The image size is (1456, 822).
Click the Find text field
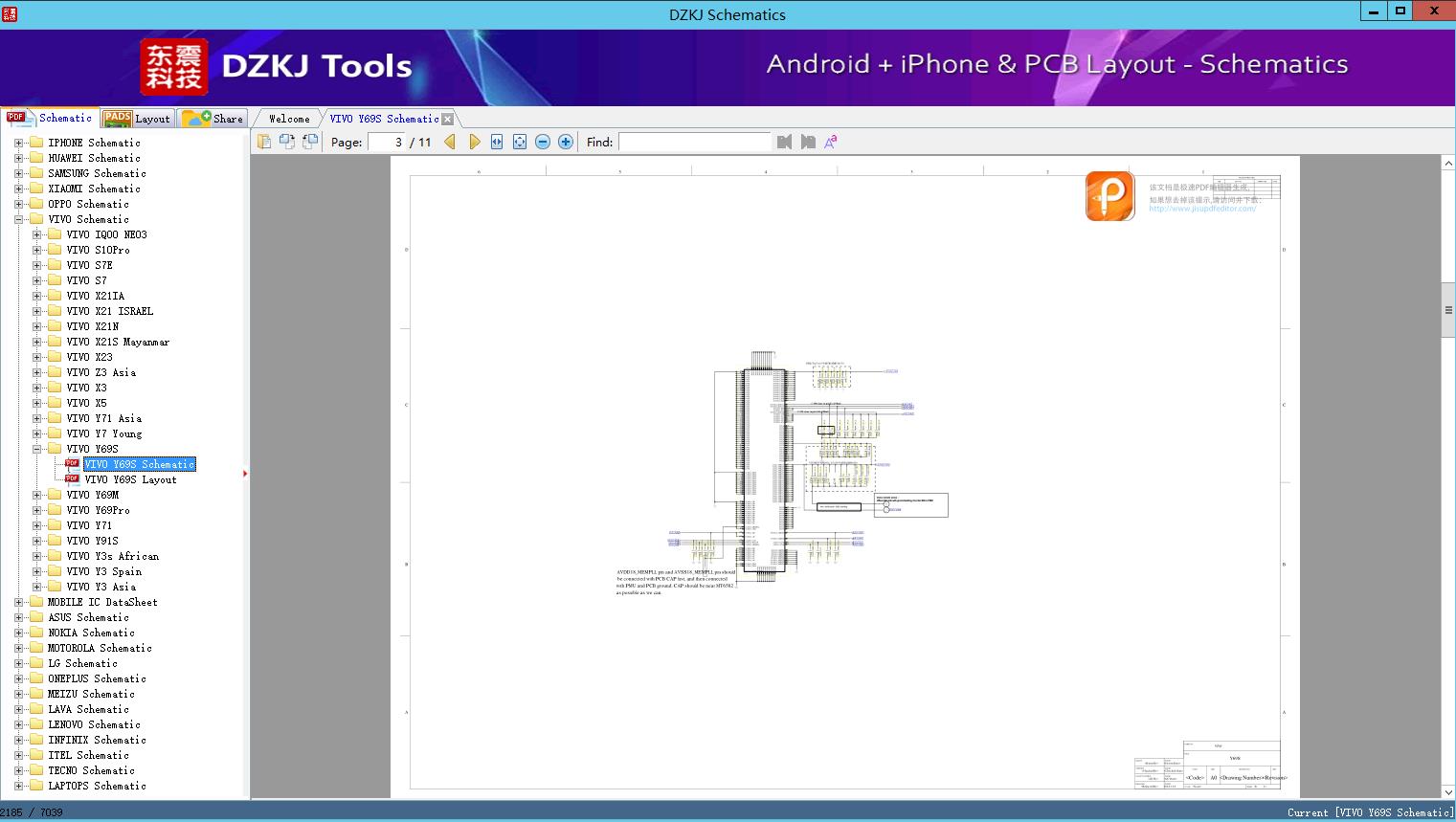[x=695, y=142]
